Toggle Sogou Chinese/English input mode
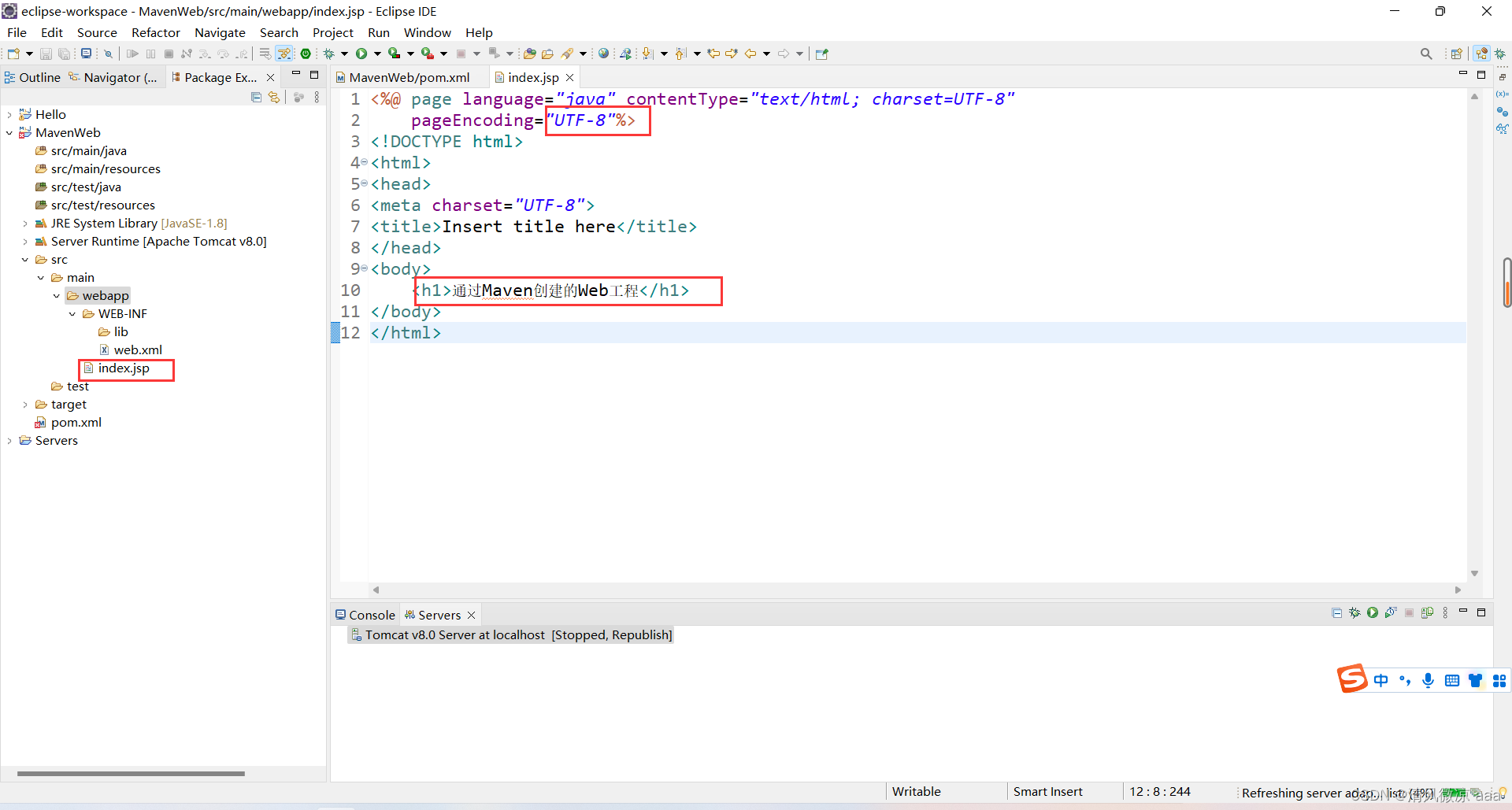The height and width of the screenshot is (810, 1512). [1381, 680]
